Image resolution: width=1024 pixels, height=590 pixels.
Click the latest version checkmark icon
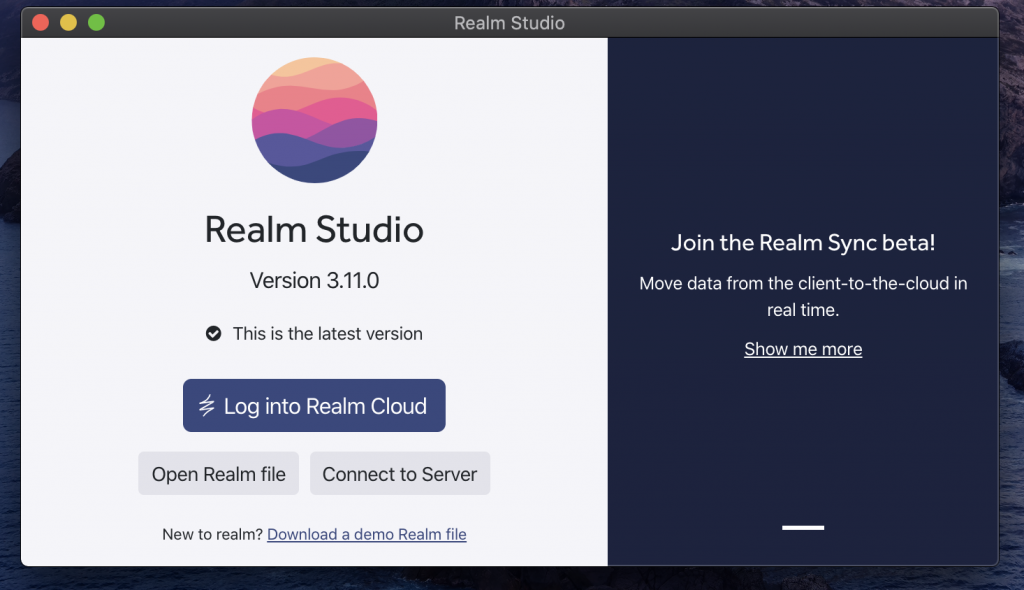[214, 334]
